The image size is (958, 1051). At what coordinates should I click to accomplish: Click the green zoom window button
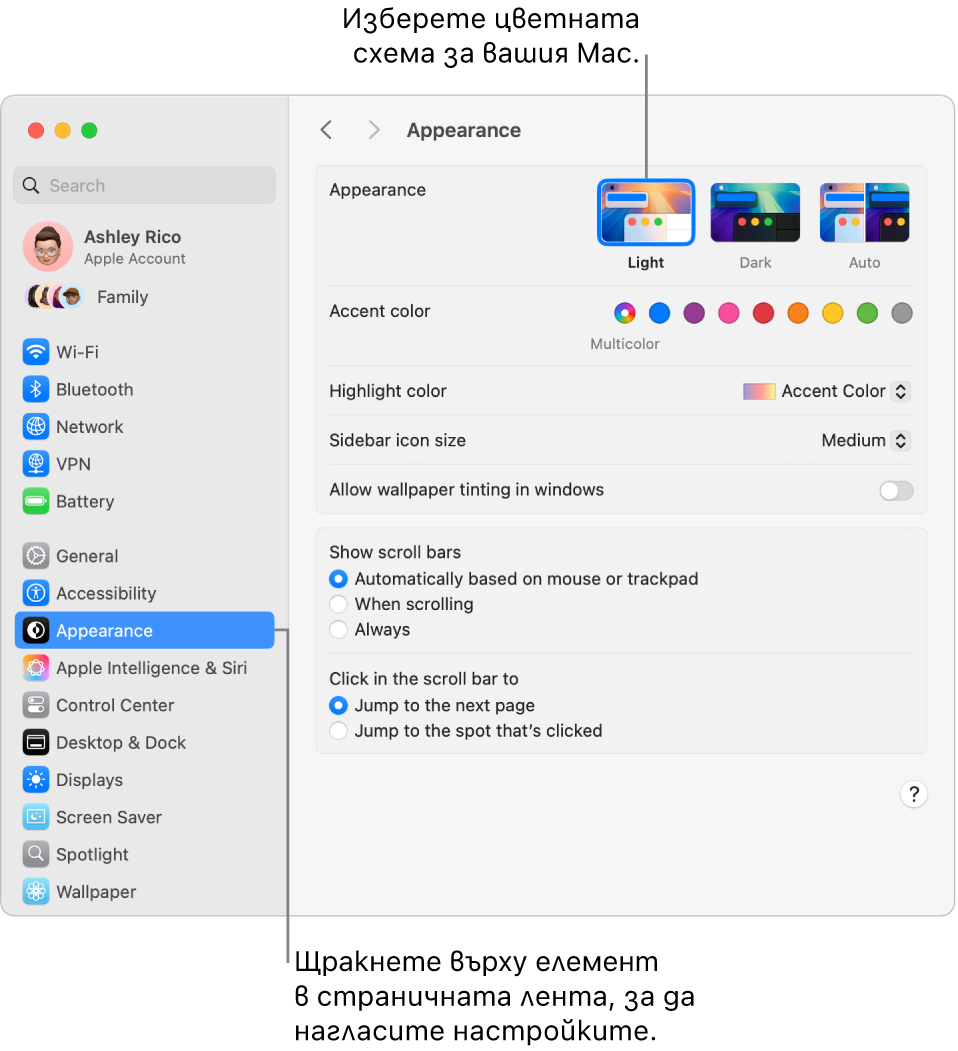[x=89, y=130]
